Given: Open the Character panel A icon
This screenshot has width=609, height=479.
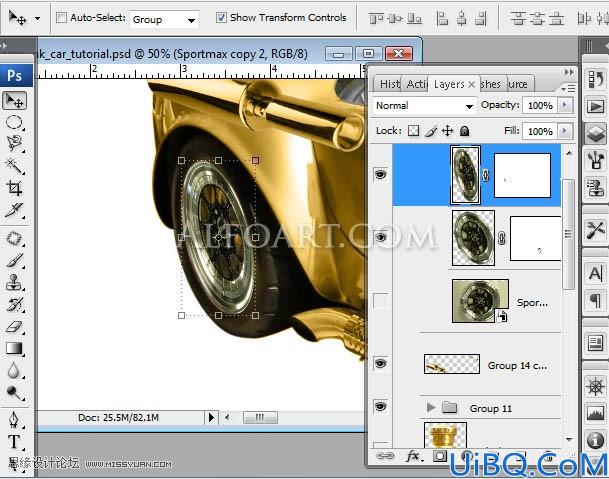Looking at the screenshot, I should [595, 273].
